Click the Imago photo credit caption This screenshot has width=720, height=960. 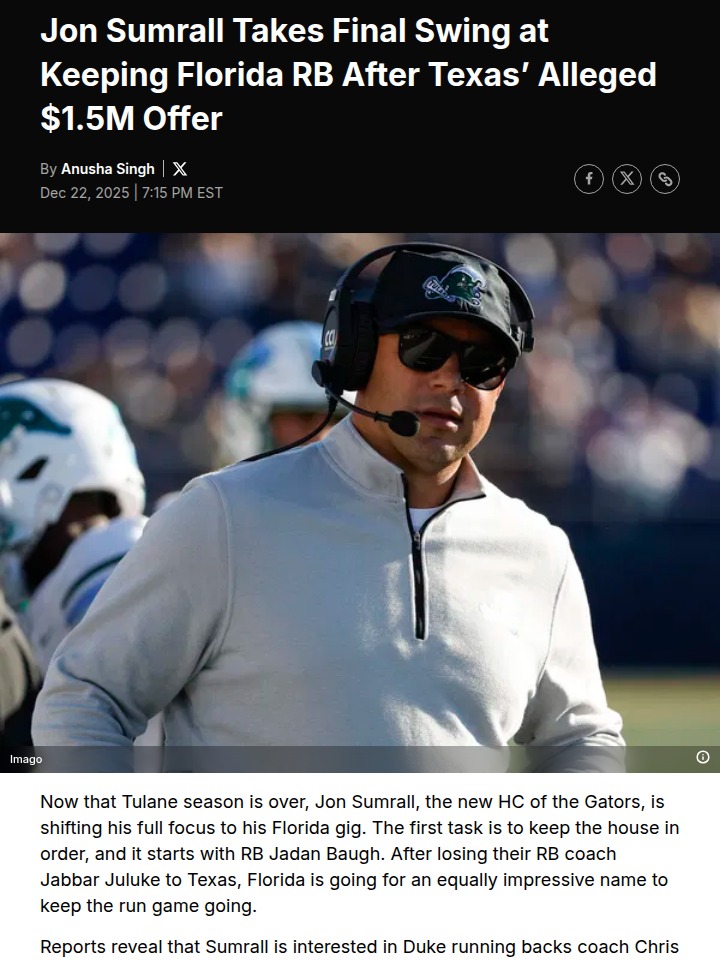pyautogui.click(x=26, y=759)
